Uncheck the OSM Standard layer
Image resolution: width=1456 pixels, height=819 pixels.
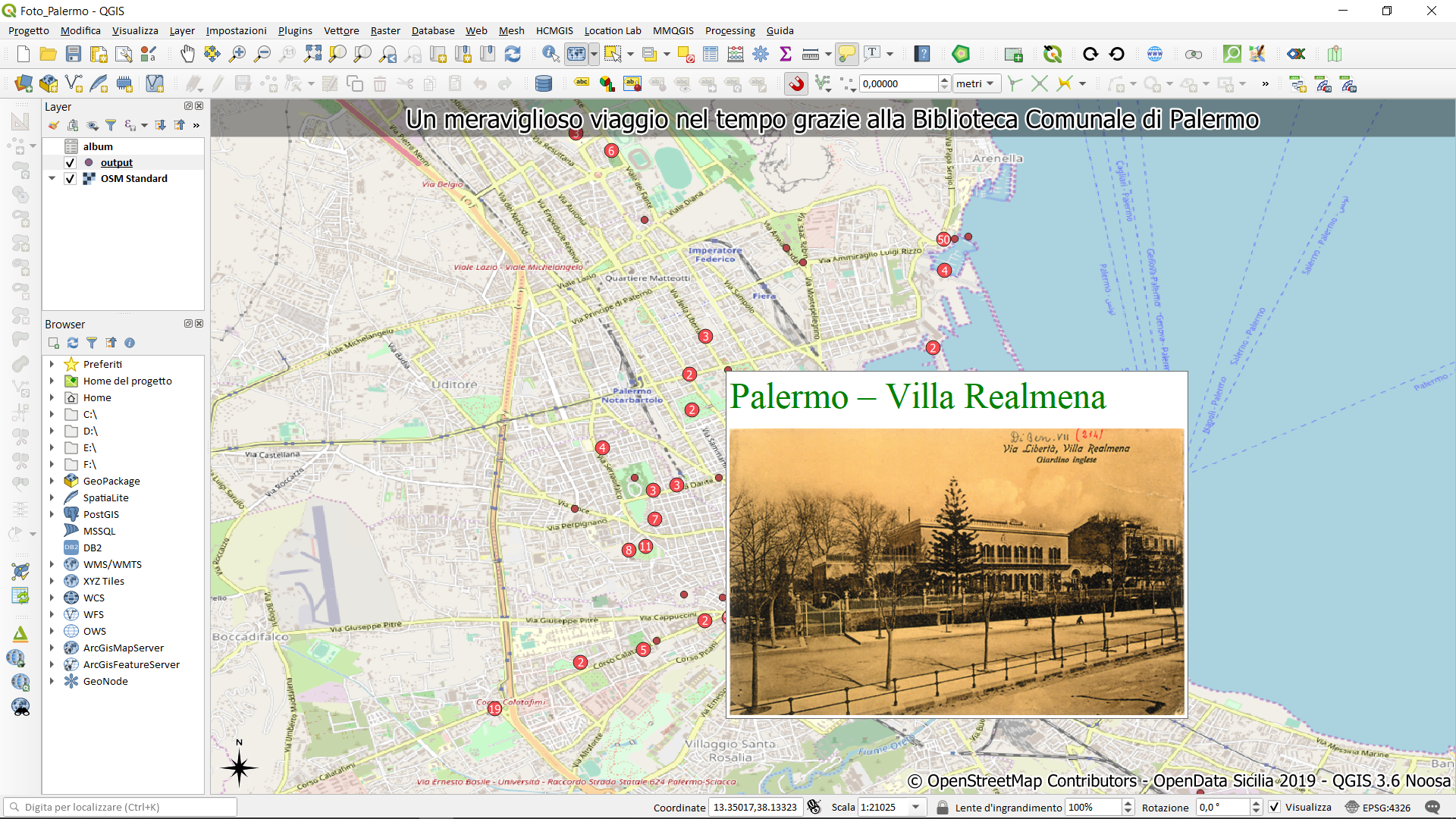(x=71, y=179)
